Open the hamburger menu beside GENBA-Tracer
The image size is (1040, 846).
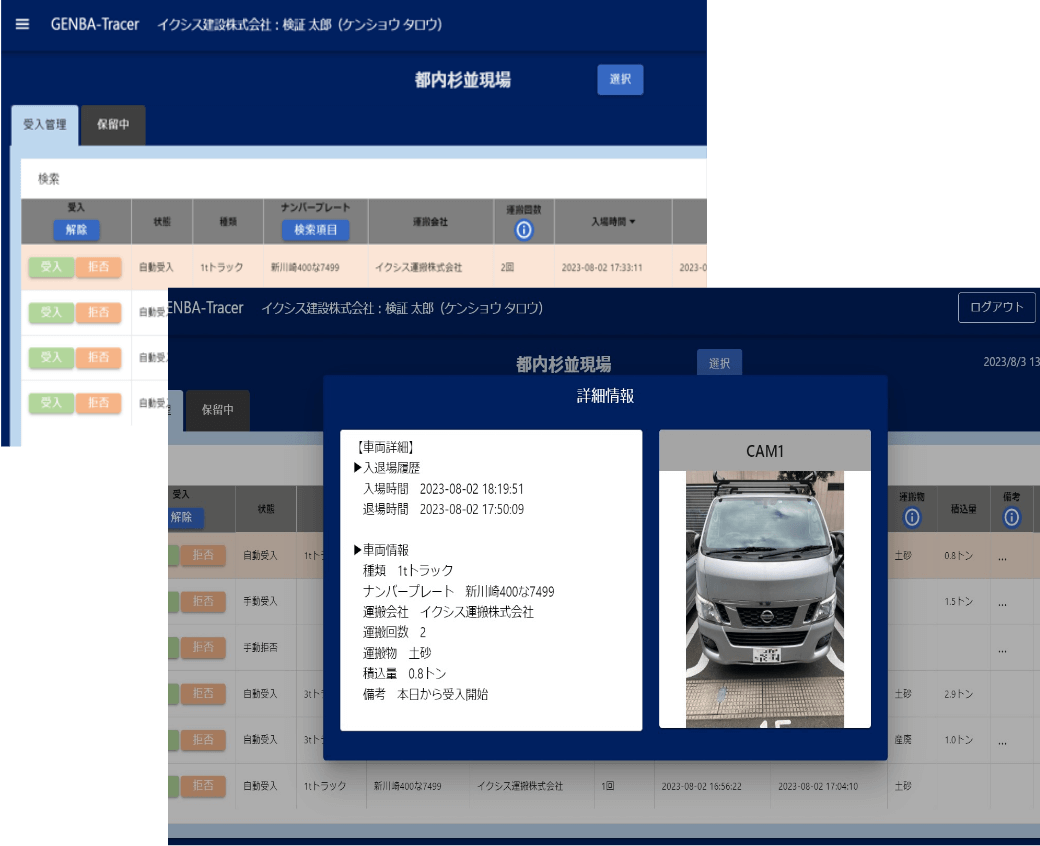point(23,24)
